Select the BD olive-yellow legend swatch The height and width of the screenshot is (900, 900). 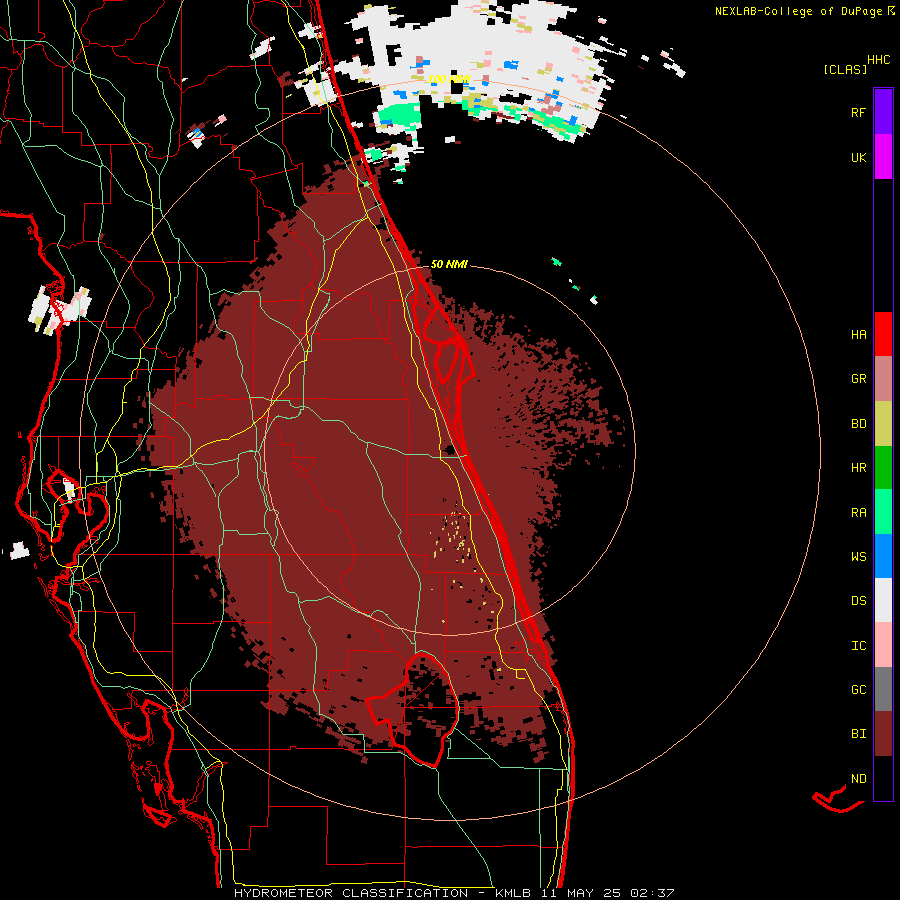click(883, 424)
